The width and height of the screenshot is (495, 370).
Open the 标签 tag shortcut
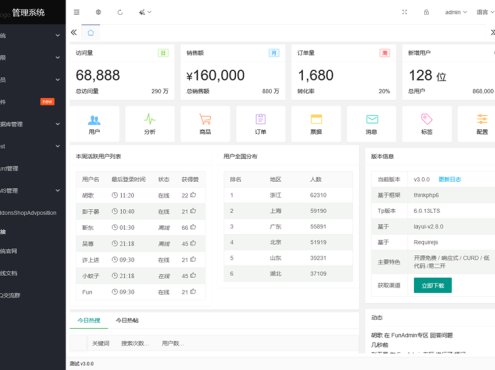pyautogui.click(x=427, y=124)
